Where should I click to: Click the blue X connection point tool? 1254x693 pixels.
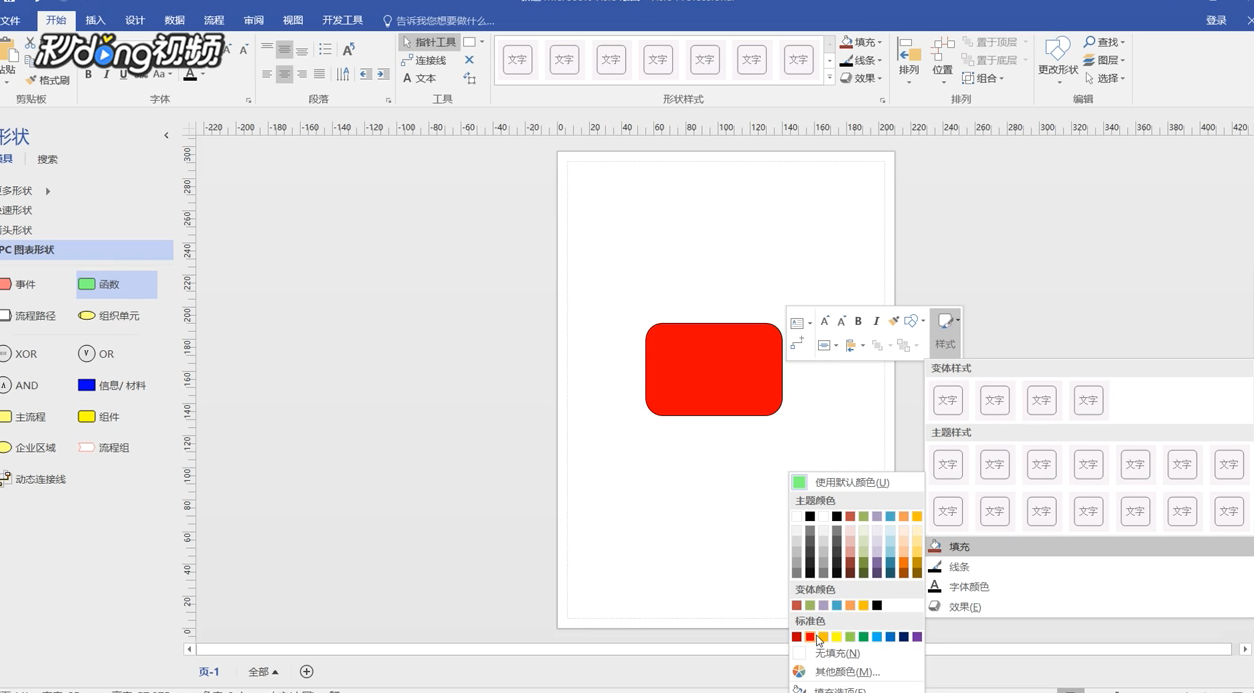[x=469, y=60]
